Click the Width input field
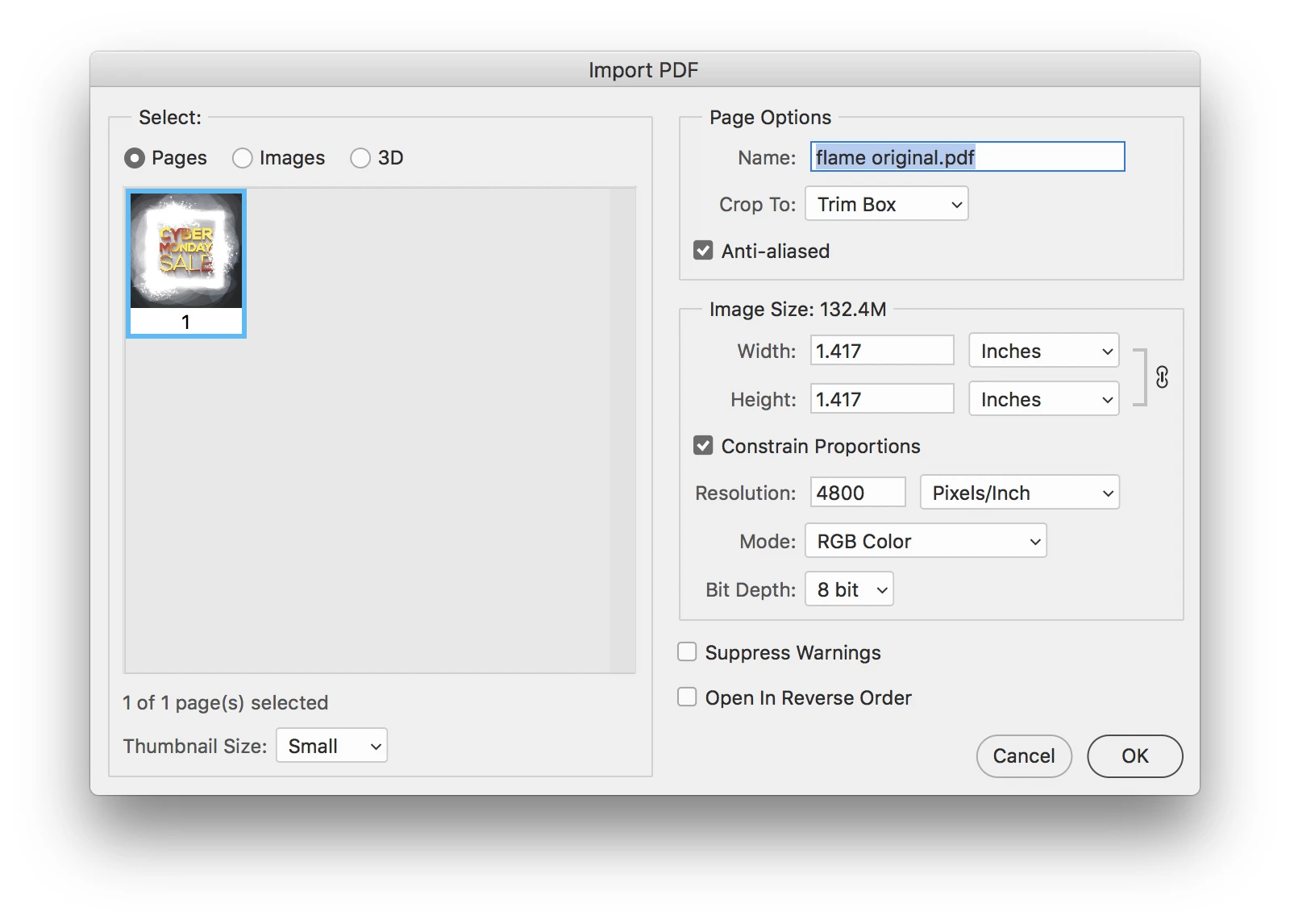Viewport: 1290px width, 924px height. coord(882,351)
